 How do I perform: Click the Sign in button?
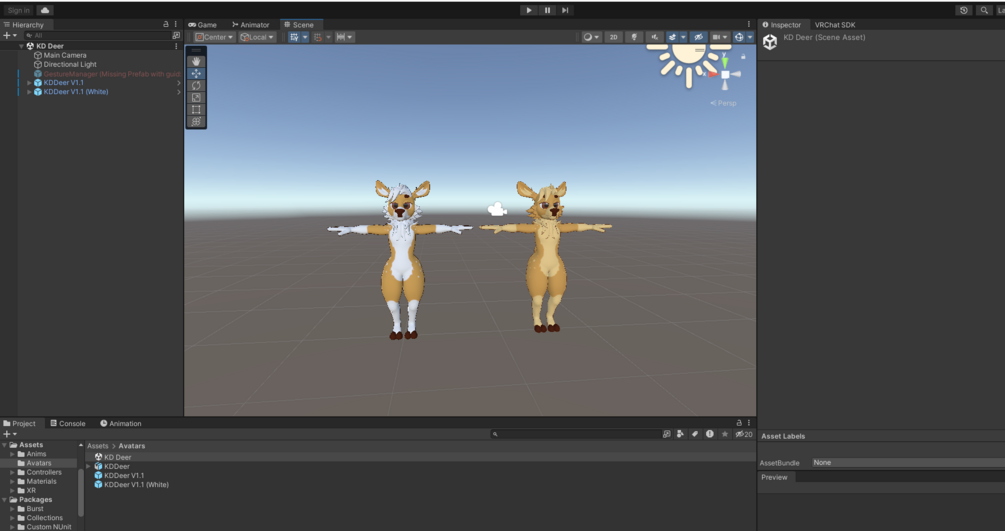point(19,10)
